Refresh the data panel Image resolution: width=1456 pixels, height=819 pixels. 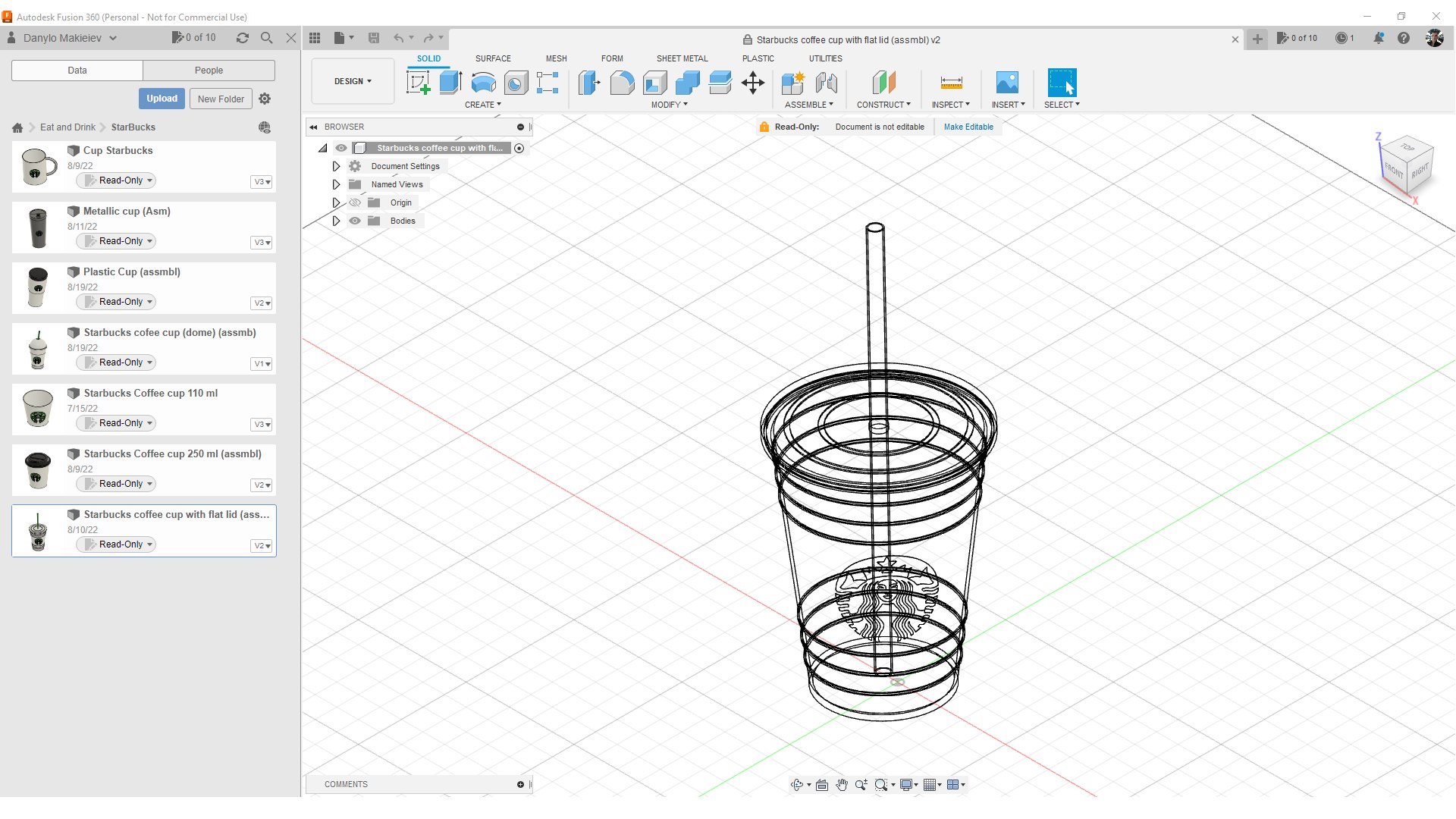243,38
